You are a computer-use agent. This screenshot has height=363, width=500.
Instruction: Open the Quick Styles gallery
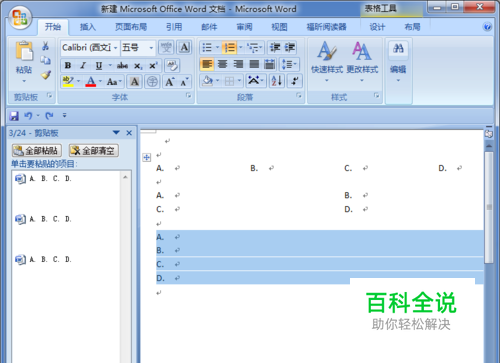point(327,62)
